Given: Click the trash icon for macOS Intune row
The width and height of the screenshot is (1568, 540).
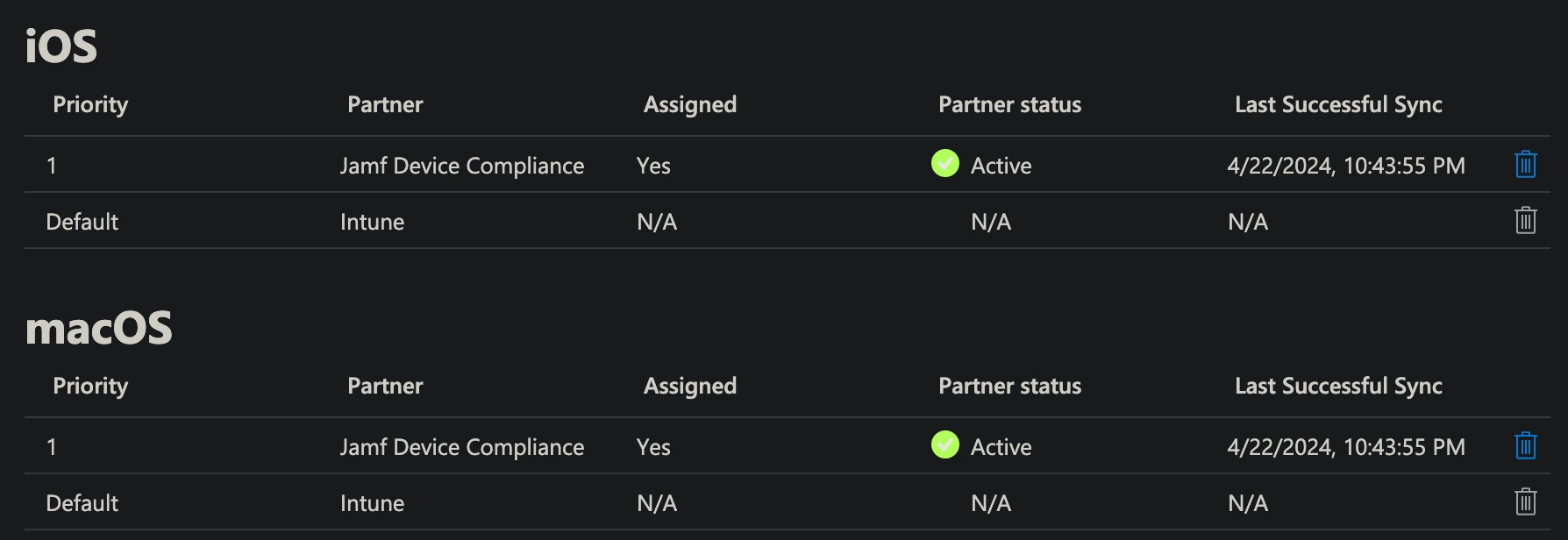Looking at the screenshot, I should [x=1525, y=501].
